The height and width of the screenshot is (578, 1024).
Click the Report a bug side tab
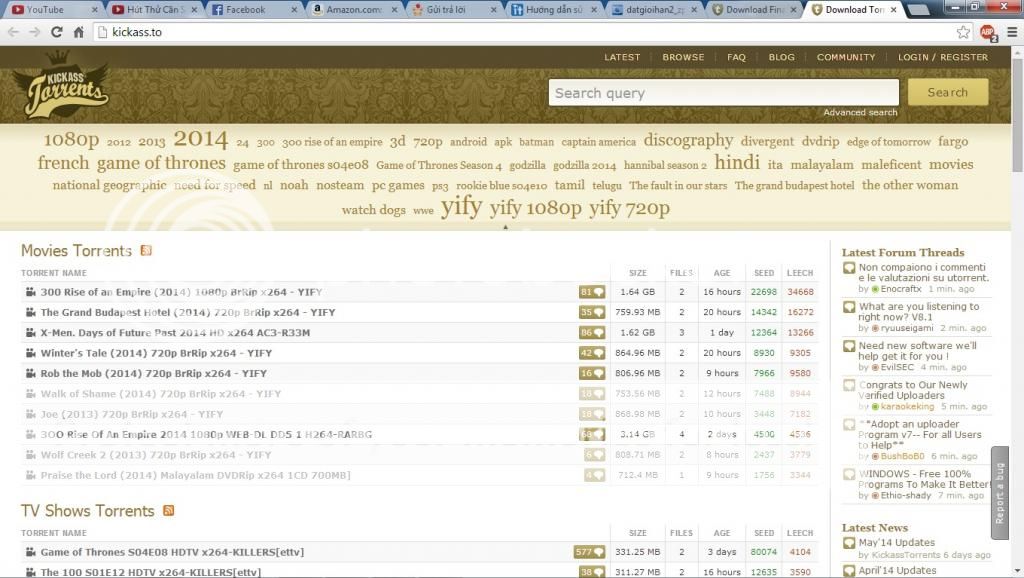[x=999, y=493]
